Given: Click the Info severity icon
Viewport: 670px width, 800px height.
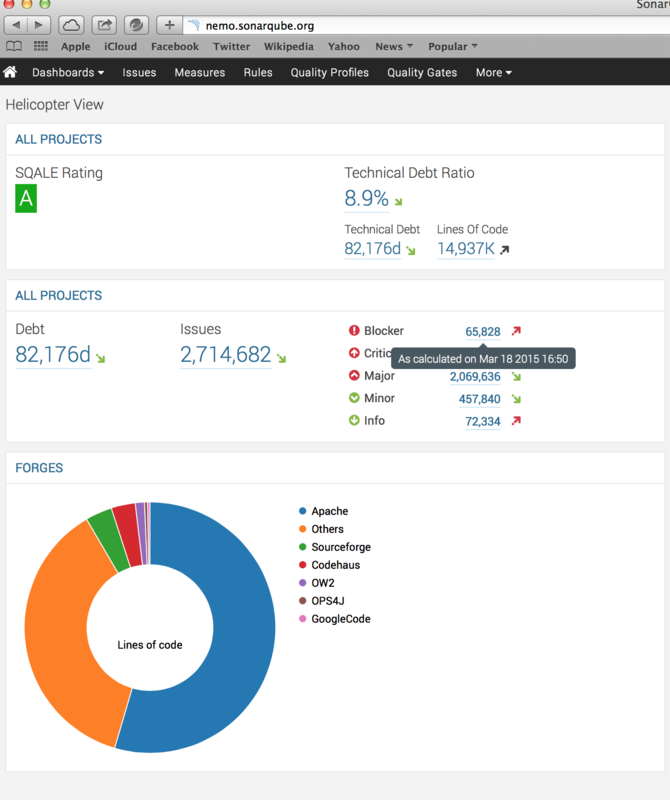Looking at the screenshot, I should [x=354, y=420].
